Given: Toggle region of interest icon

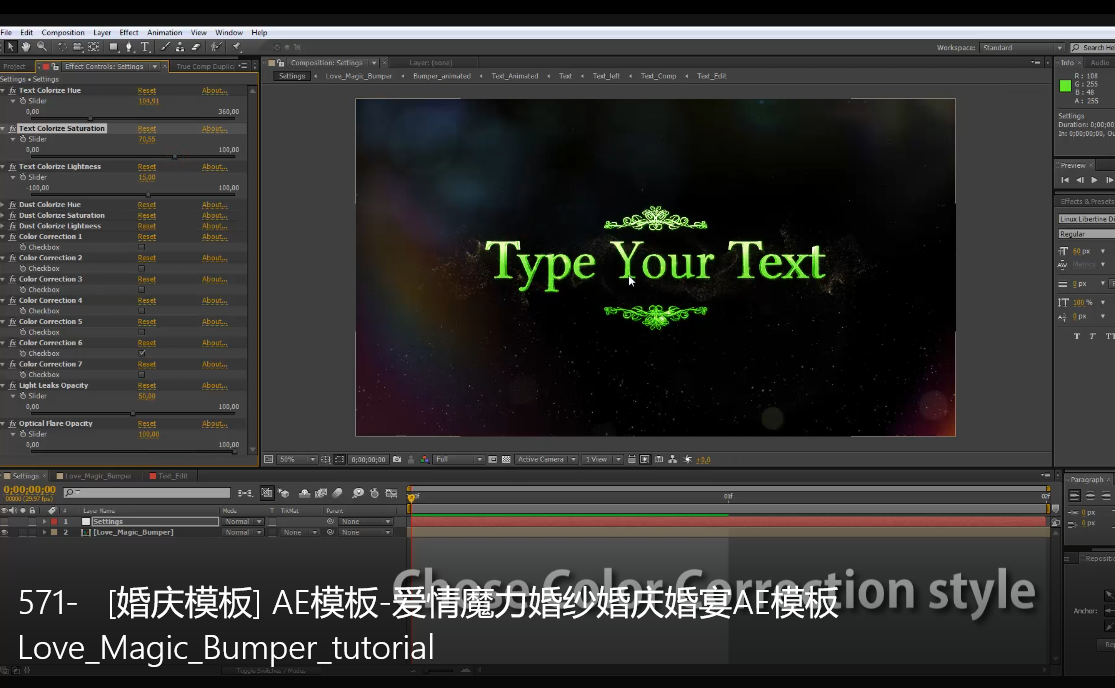Looking at the screenshot, I should 493,459.
